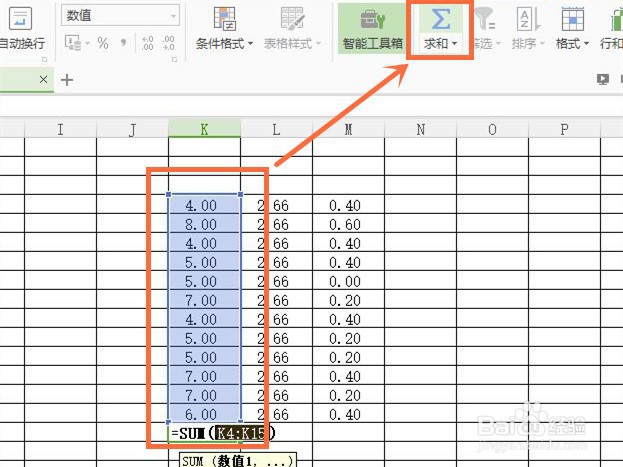This screenshot has width=623, height=467.
Task: Click the currency format icon
Action: [73, 43]
